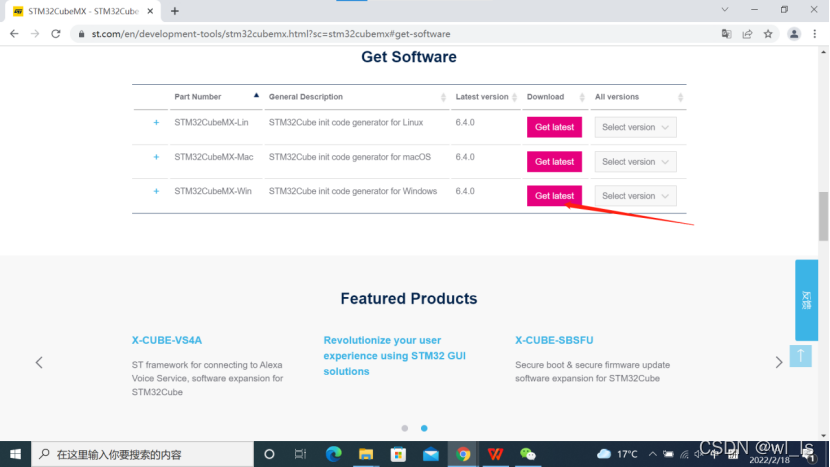Image resolution: width=830 pixels, height=467 pixels.
Task: Get latest Windows version
Action: [x=554, y=196]
